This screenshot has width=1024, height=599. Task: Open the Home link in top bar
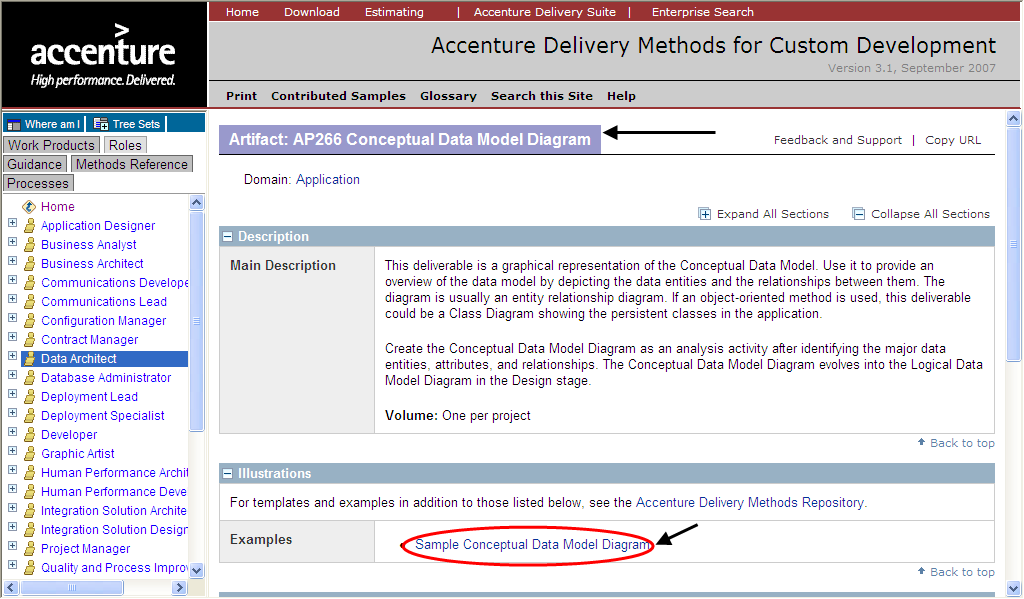pos(242,12)
